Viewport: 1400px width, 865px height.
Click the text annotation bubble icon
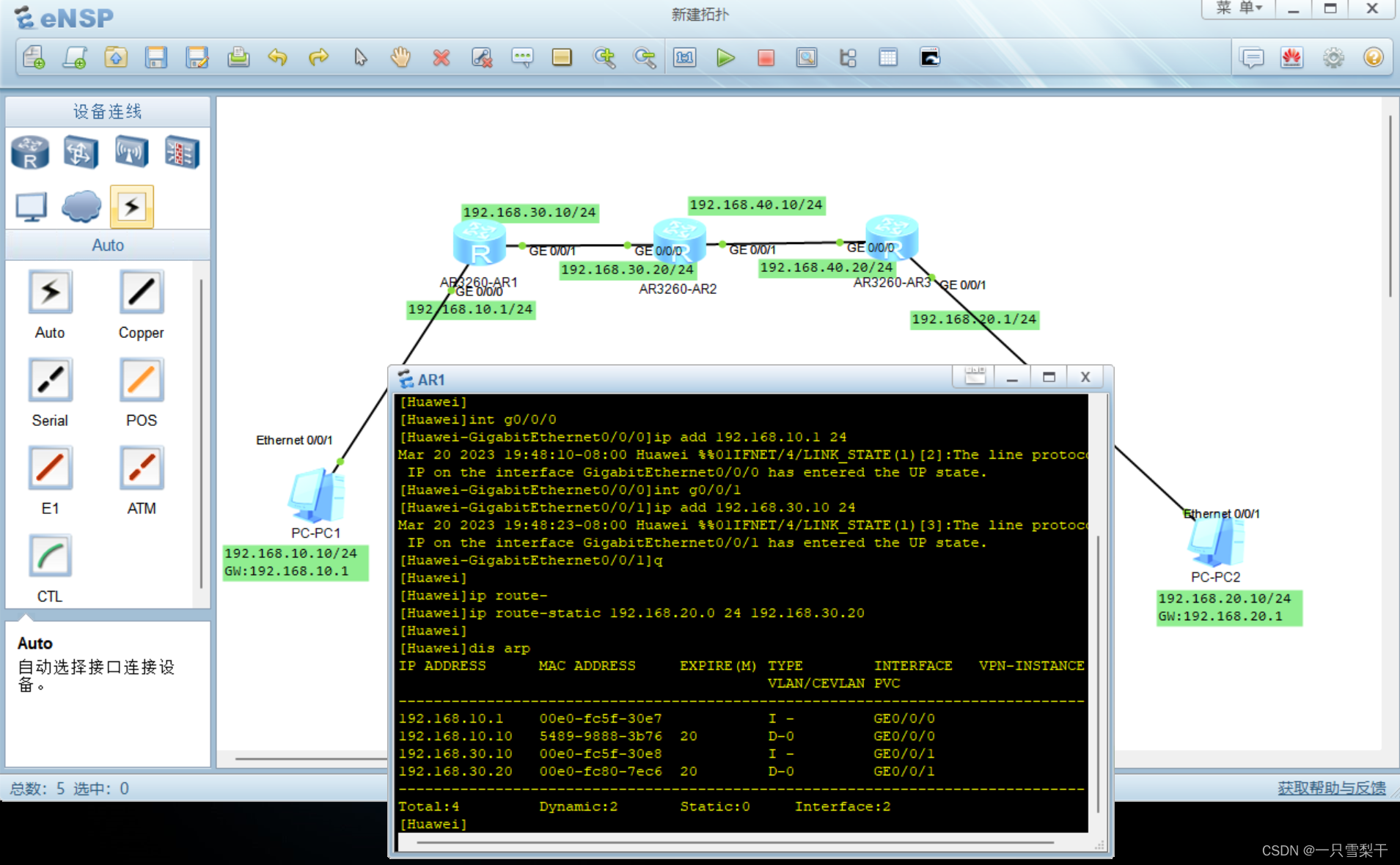click(522, 57)
